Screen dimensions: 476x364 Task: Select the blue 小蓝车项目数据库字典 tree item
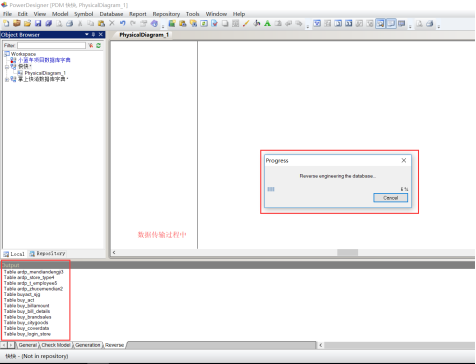click(x=44, y=60)
